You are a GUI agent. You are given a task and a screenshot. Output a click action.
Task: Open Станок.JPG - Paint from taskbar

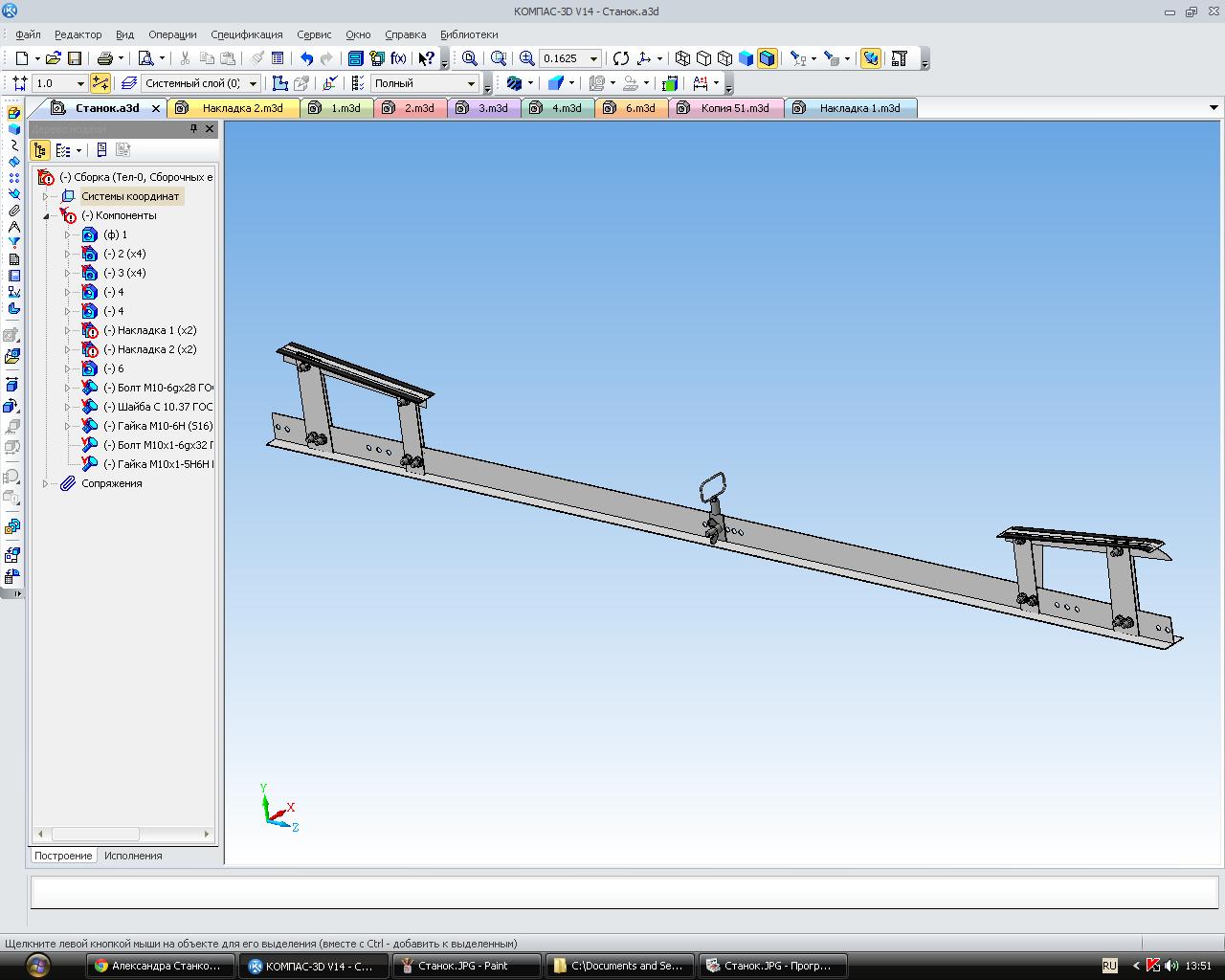[x=467, y=966]
